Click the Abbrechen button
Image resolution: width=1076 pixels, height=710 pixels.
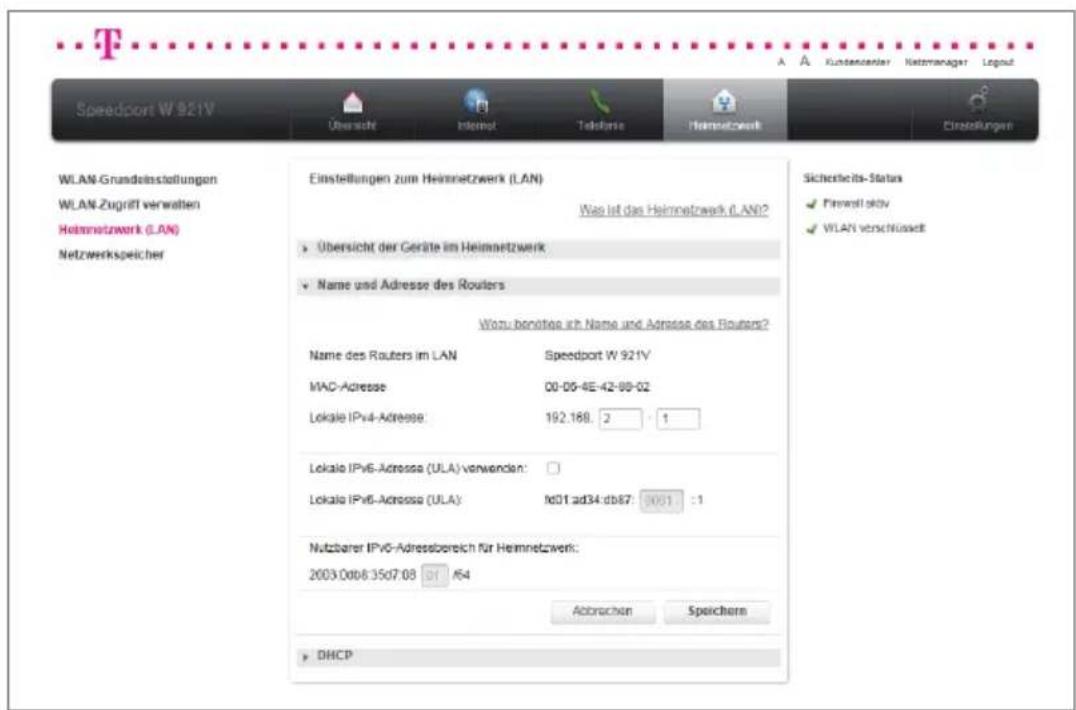pos(603,611)
